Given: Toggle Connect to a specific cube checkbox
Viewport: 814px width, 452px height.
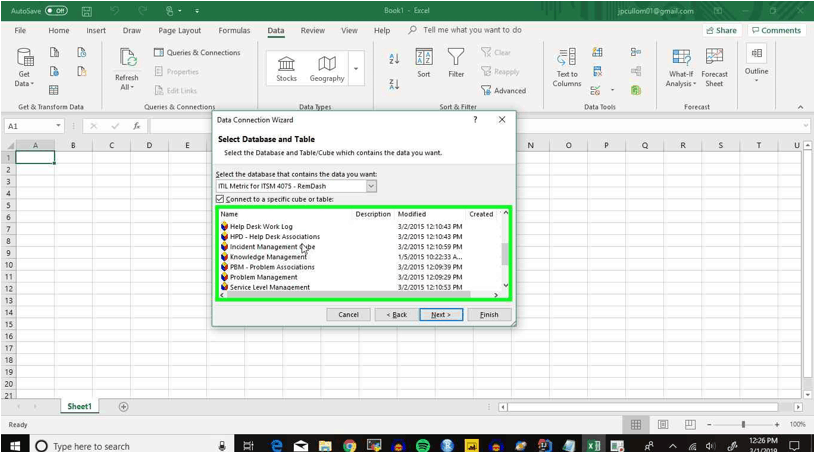Looking at the screenshot, I should coord(220,199).
